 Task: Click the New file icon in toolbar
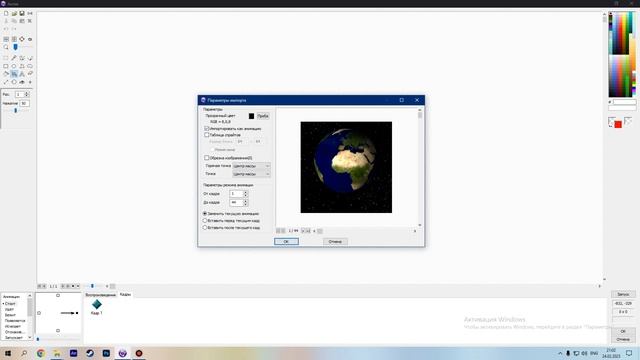6,13
